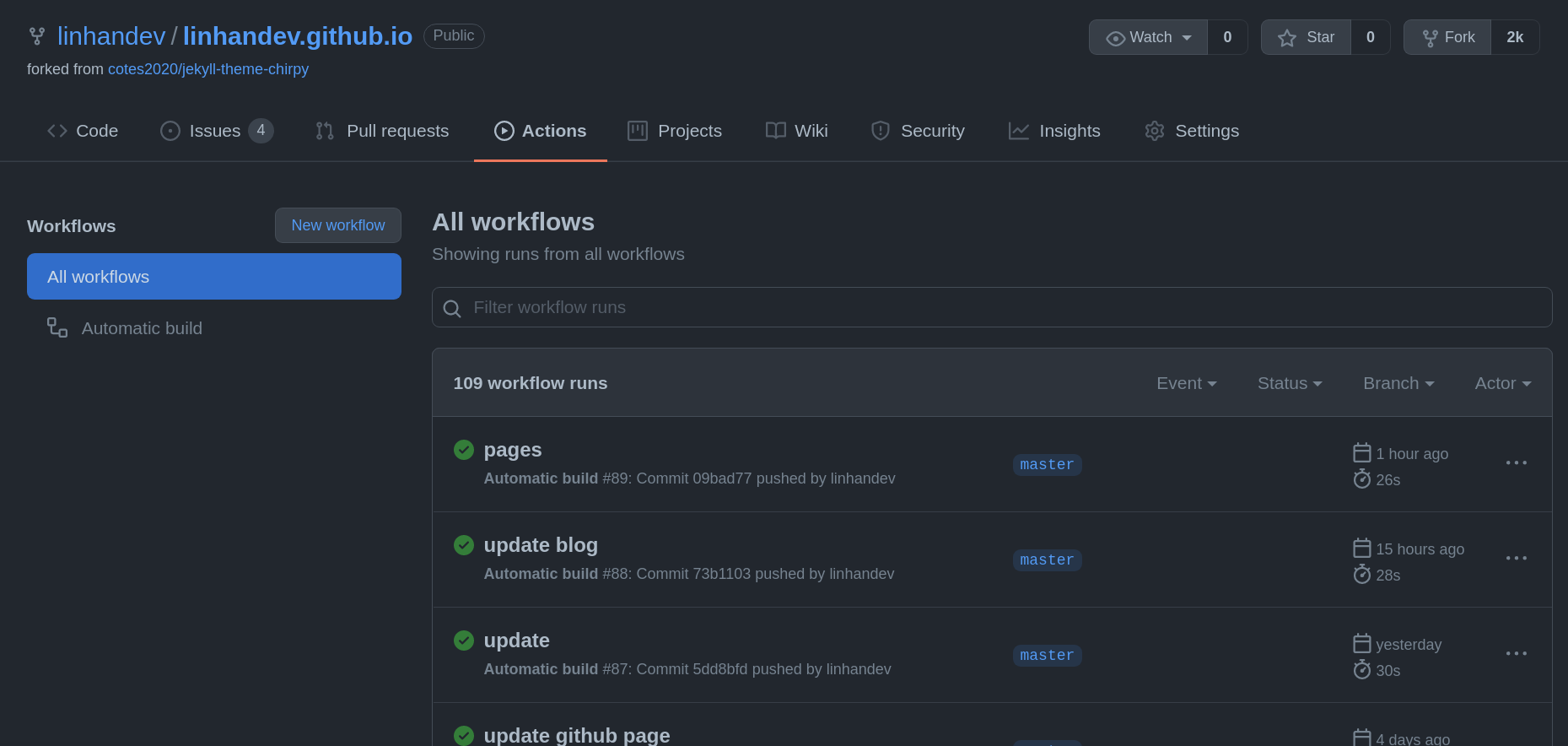Open the Actor filter dropdown

pyautogui.click(x=1502, y=384)
